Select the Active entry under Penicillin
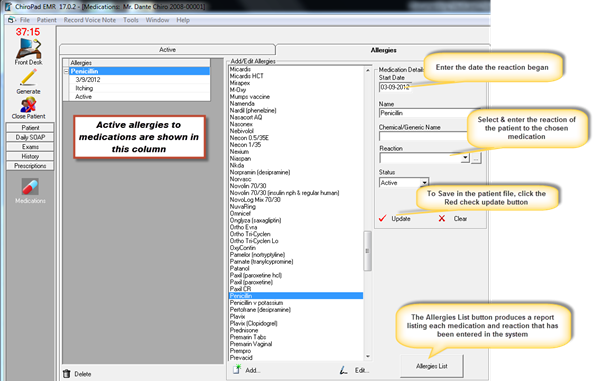Image resolution: width=602 pixels, height=381 pixels. click(83, 96)
